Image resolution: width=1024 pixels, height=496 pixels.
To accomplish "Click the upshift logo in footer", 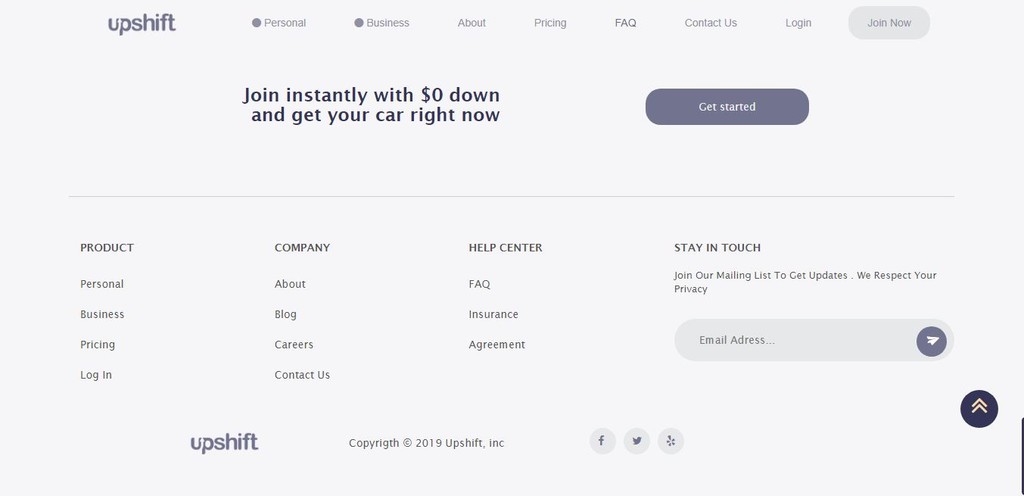I will tap(224, 443).
